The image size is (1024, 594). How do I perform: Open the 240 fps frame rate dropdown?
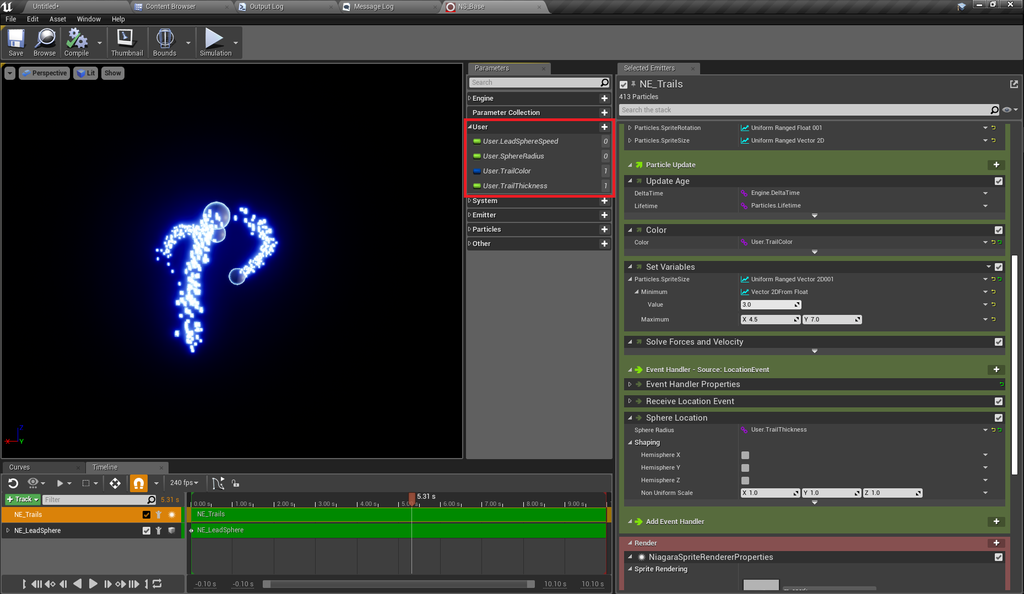pyautogui.click(x=184, y=483)
